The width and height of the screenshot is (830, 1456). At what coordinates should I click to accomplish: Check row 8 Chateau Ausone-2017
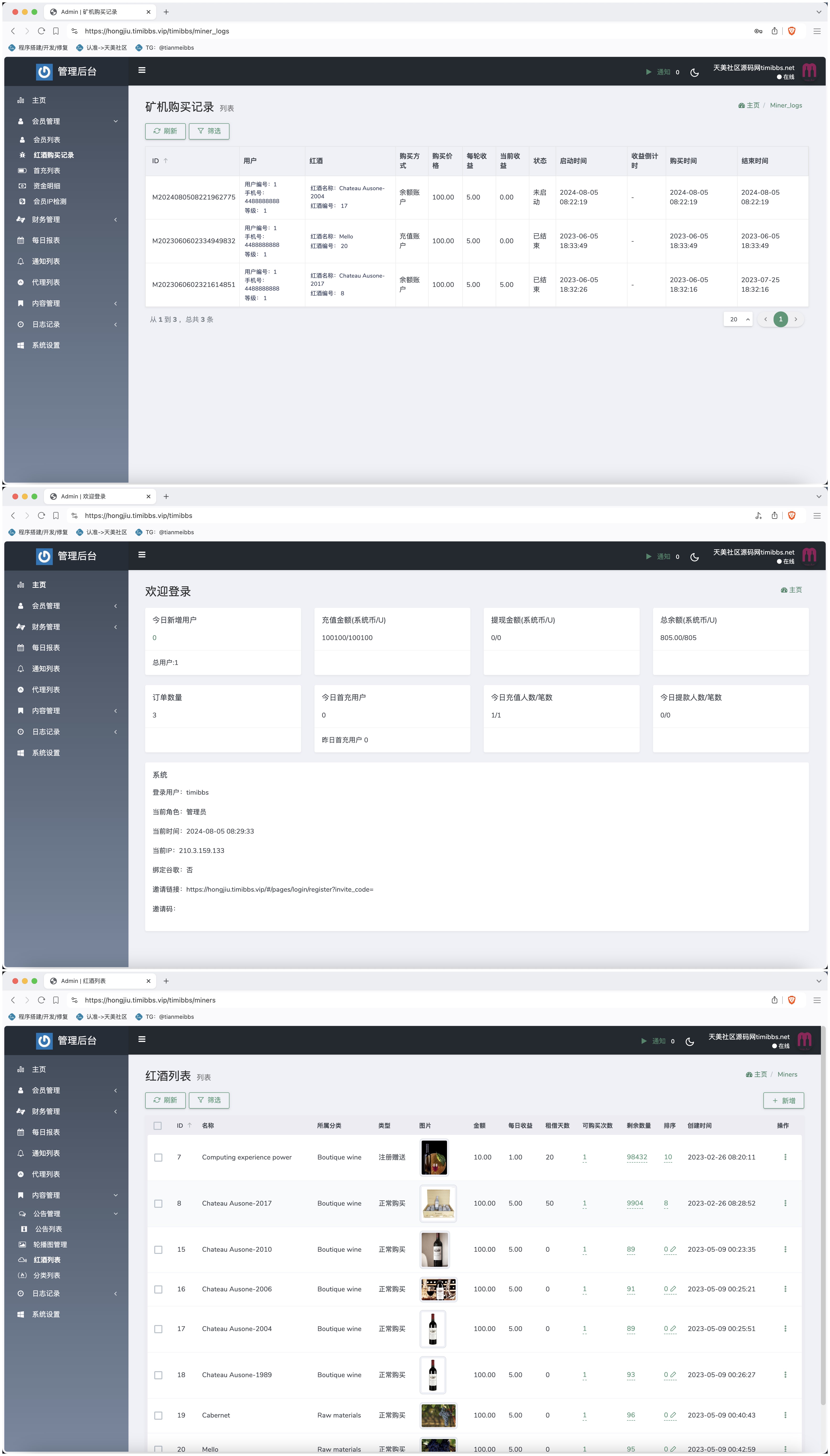159,1204
